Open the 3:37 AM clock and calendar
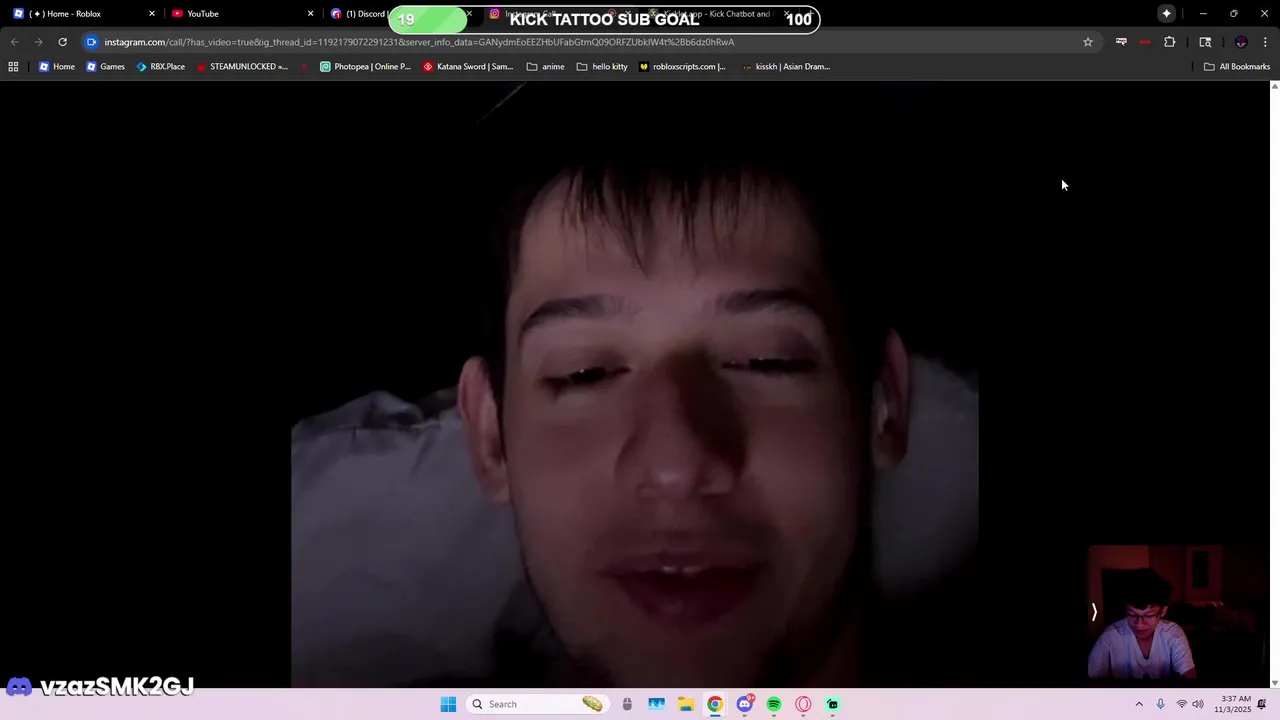1280x720 pixels. pos(1233,704)
